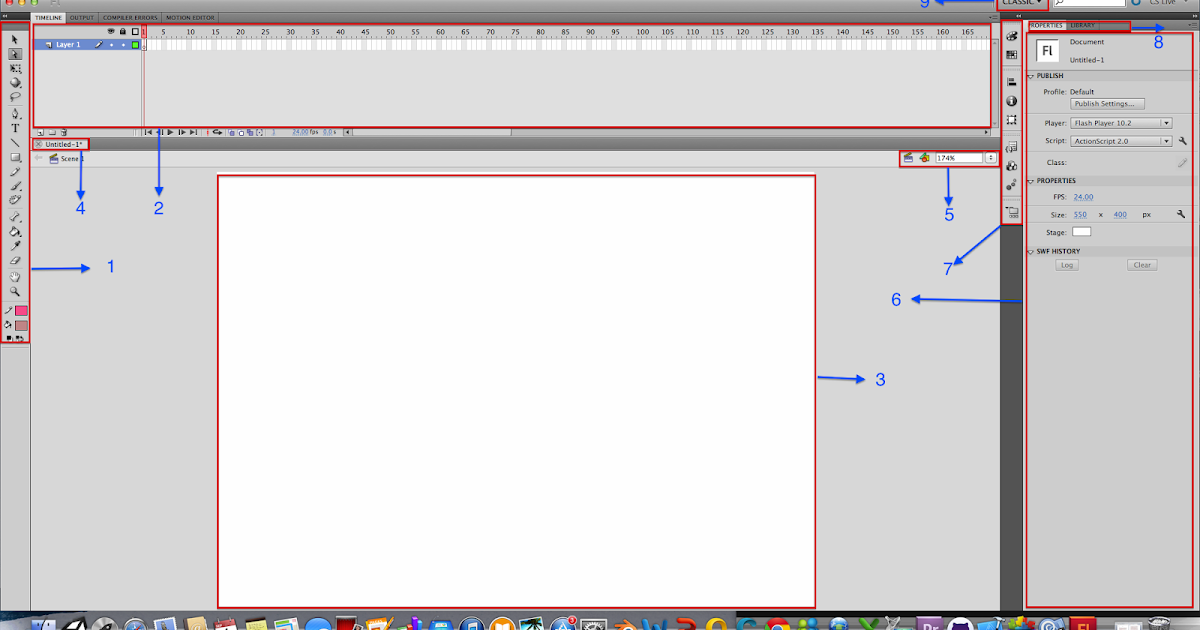Enable onion skin mode
This screenshot has width=1200, height=630.
[x=232, y=131]
